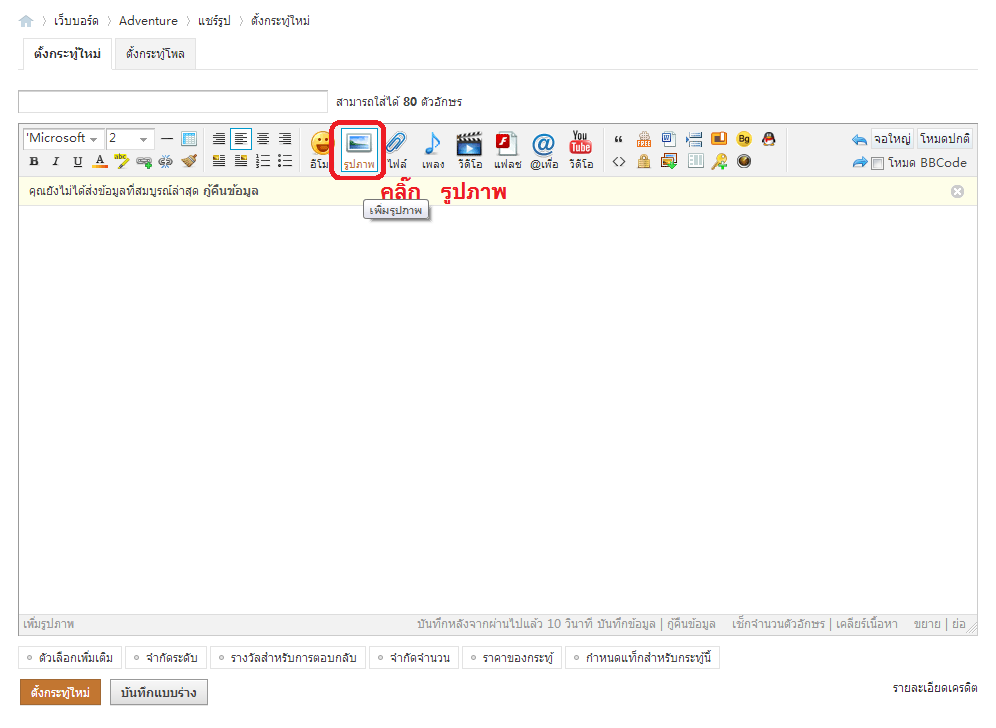The height and width of the screenshot is (728, 996).
Task: Open the font color picker (A icon)
Action: pyautogui.click(x=100, y=161)
